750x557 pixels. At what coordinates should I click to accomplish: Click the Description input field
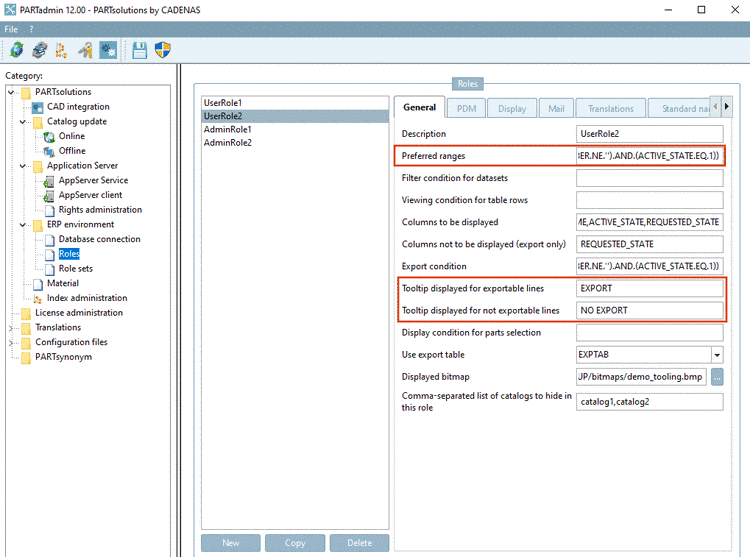pos(650,134)
